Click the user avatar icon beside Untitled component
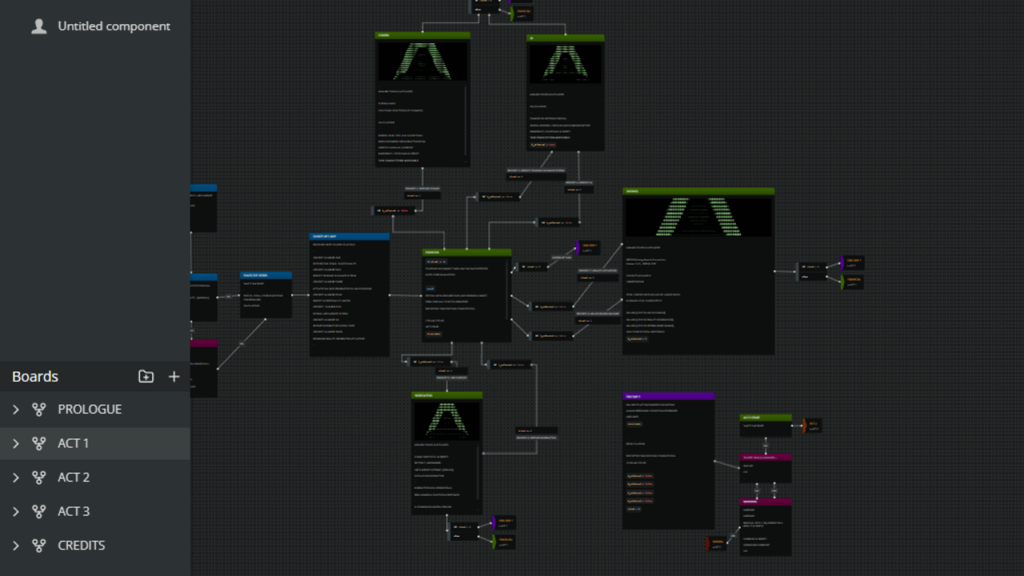 [39, 27]
